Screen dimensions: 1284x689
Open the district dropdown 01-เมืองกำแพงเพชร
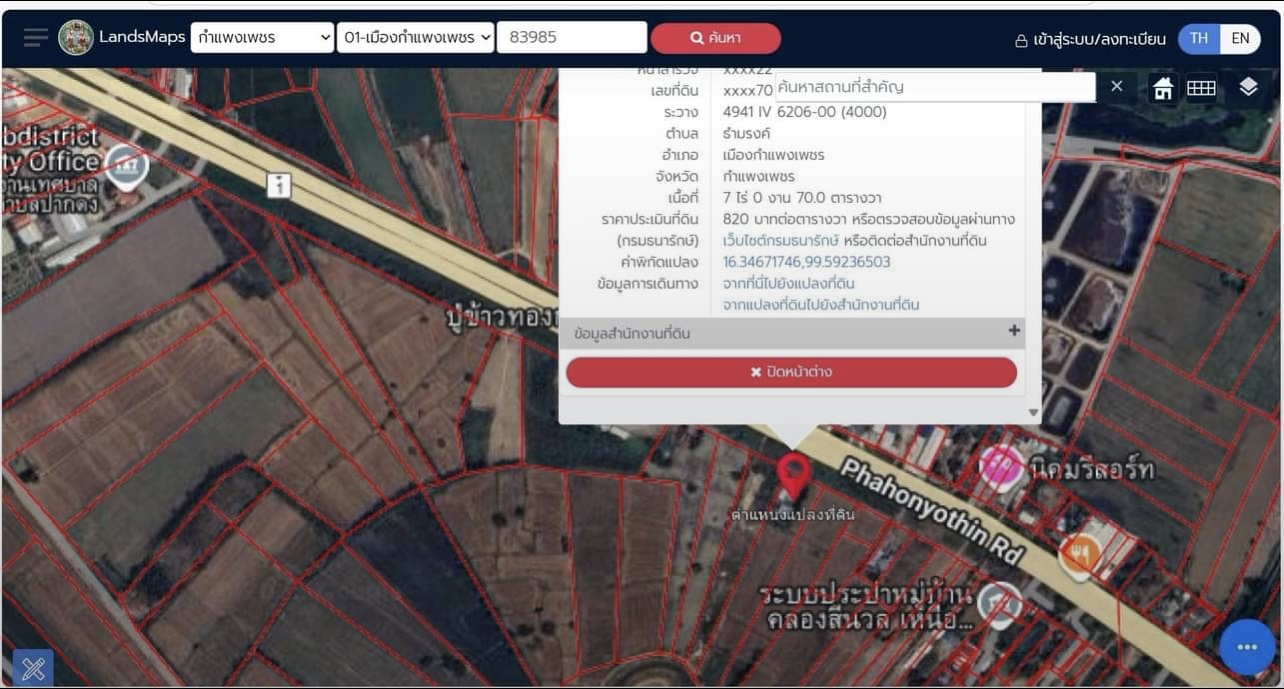click(x=416, y=38)
